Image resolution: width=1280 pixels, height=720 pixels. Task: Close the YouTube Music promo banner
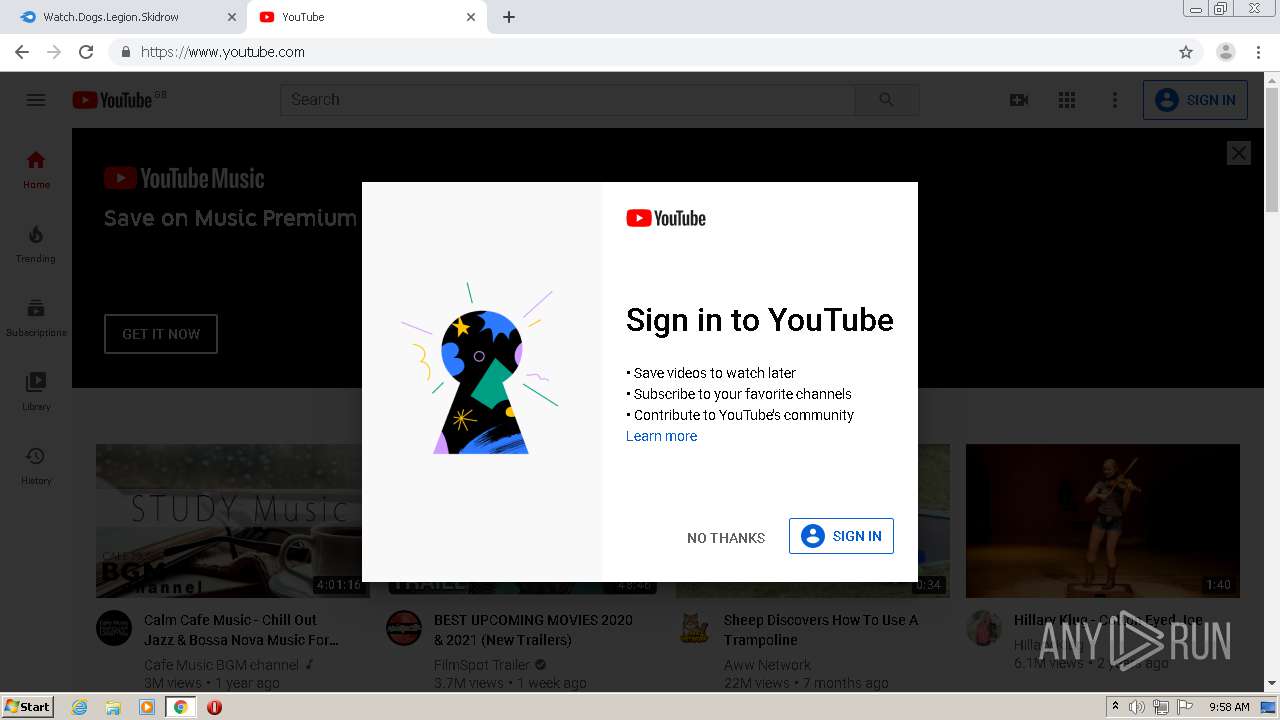click(1239, 153)
